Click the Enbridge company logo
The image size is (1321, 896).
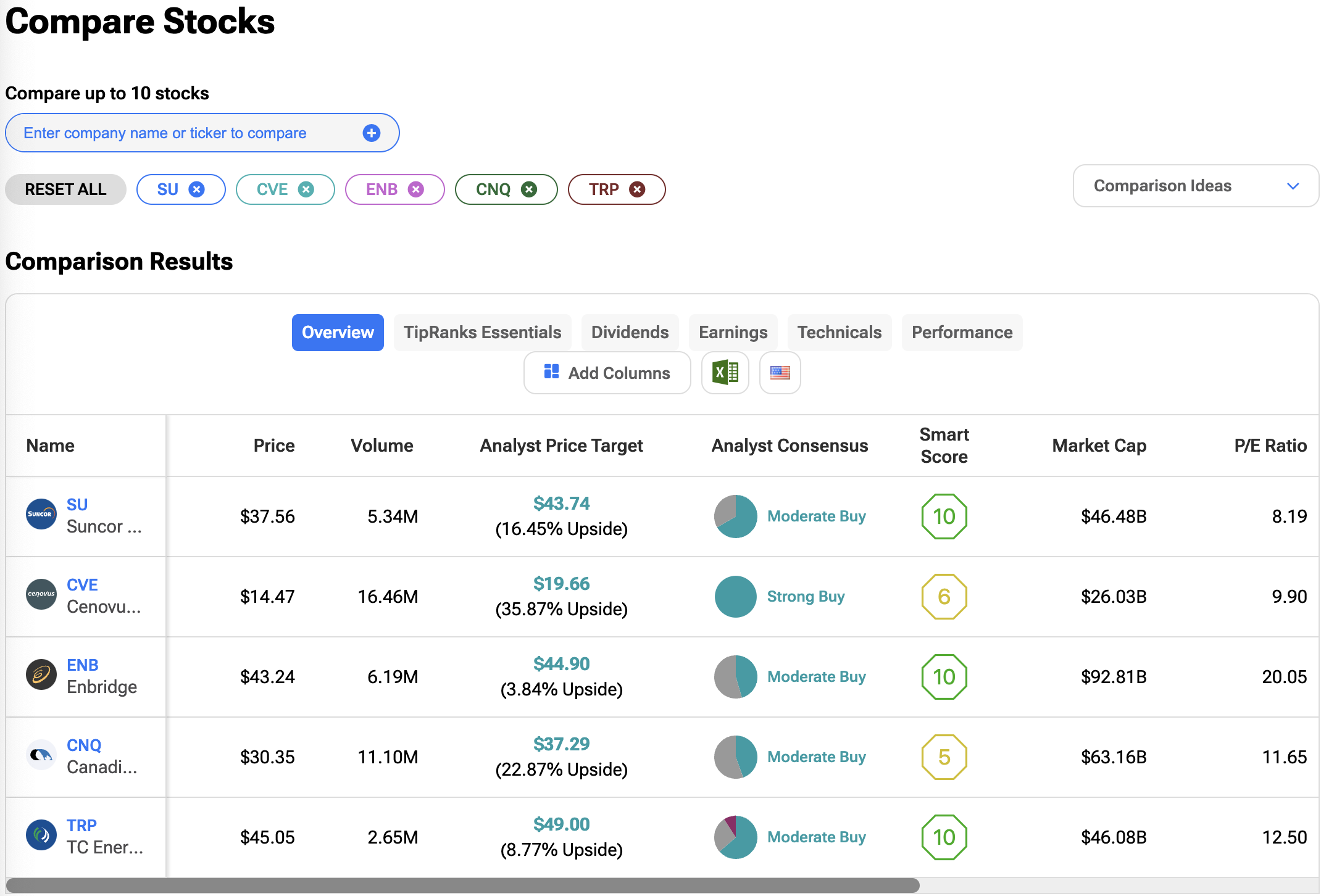tap(41, 674)
